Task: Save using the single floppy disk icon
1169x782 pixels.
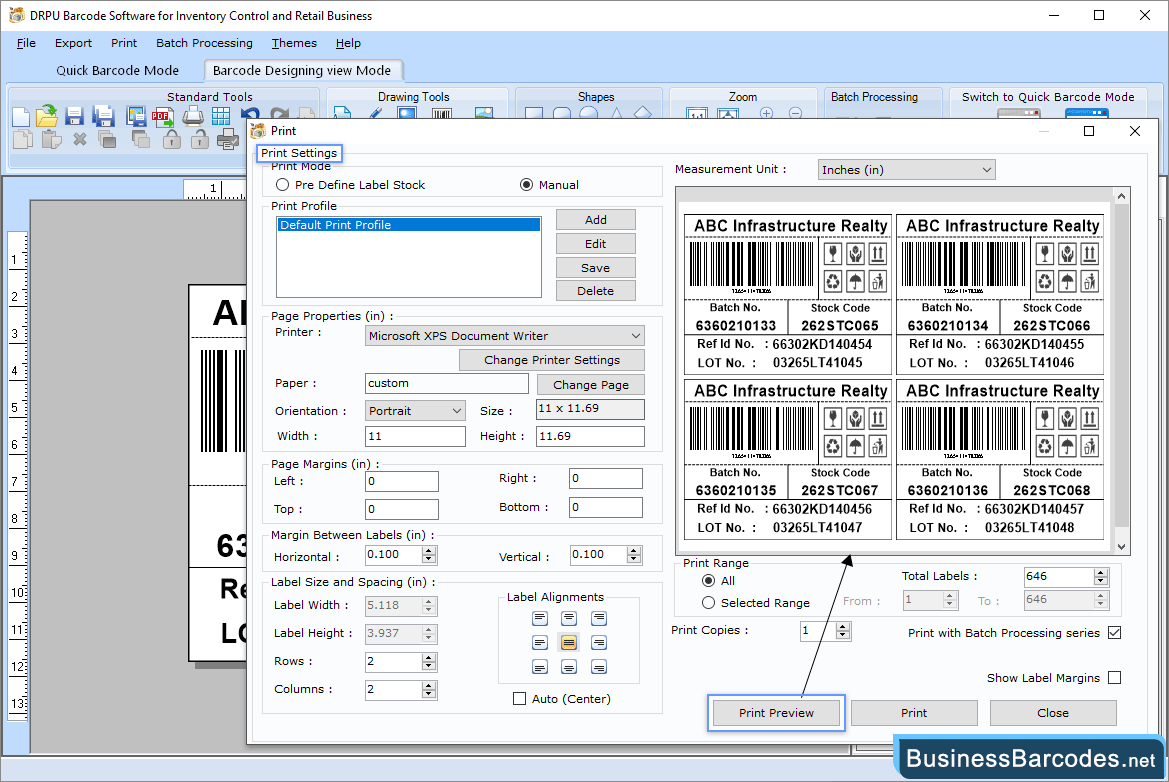Action: (74, 116)
